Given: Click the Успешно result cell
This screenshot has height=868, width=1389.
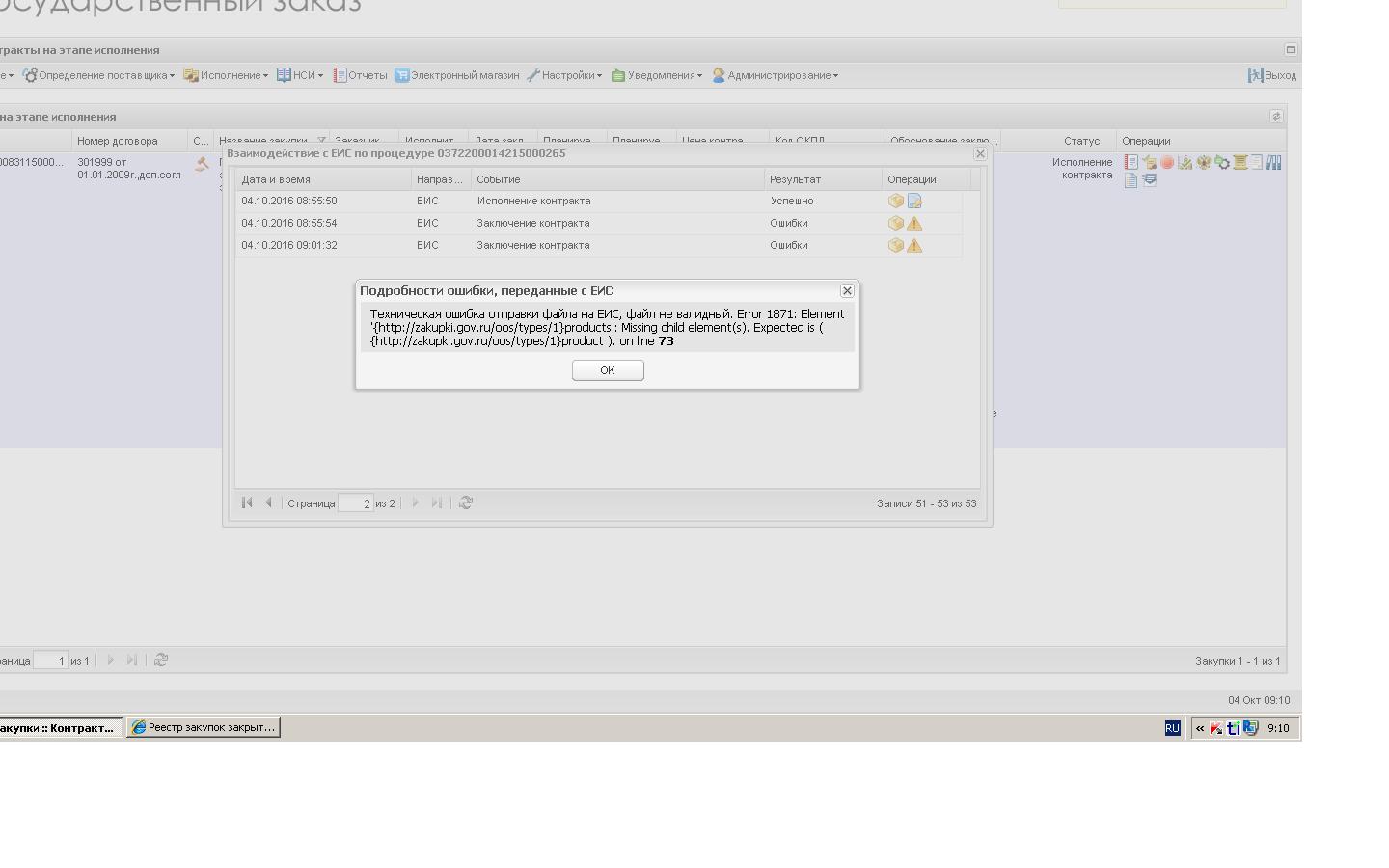Looking at the screenshot, I should click(x=792, y=201).
